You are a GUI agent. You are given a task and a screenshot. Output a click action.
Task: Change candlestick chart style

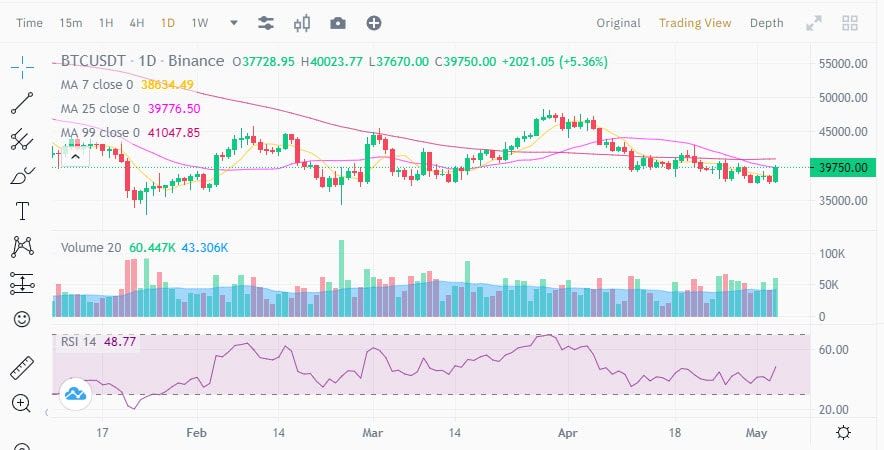pos(302,23)
